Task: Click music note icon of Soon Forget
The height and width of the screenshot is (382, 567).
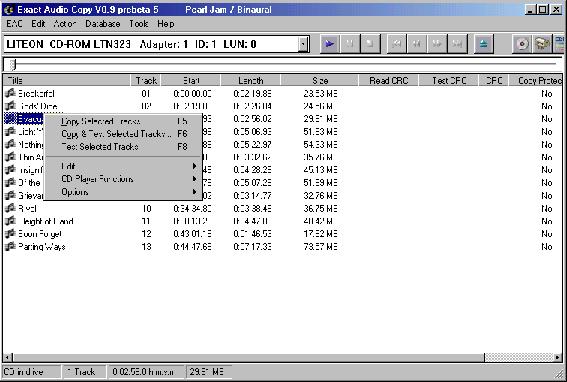Action: 10,234
